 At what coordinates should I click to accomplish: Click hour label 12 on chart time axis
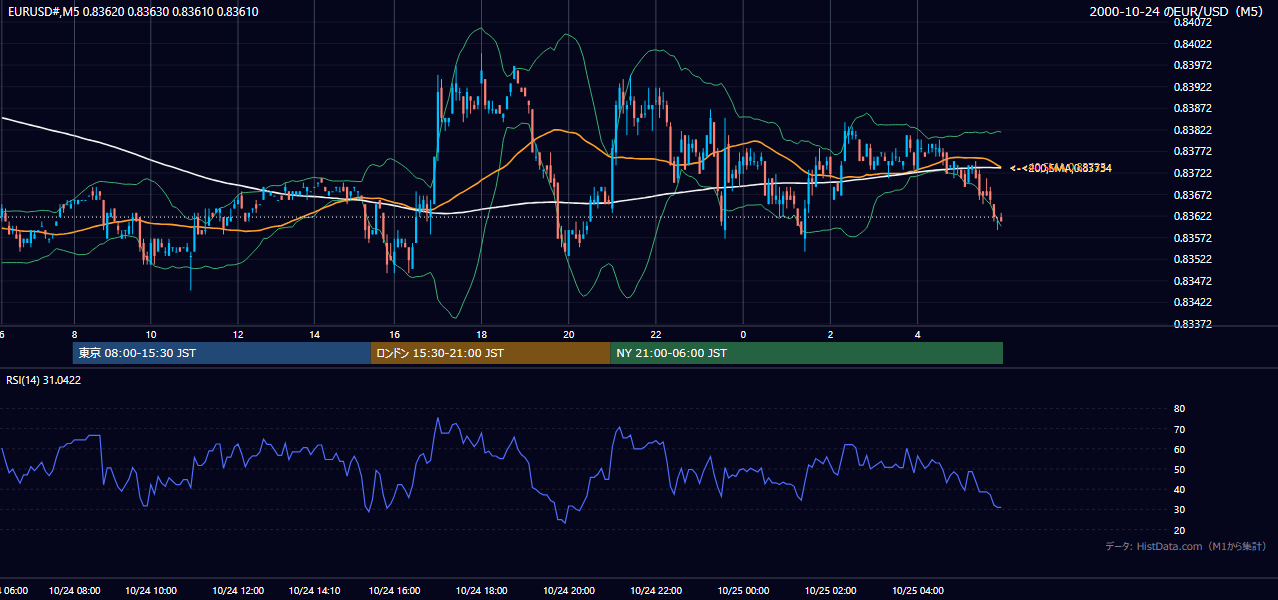click(238, 334)
